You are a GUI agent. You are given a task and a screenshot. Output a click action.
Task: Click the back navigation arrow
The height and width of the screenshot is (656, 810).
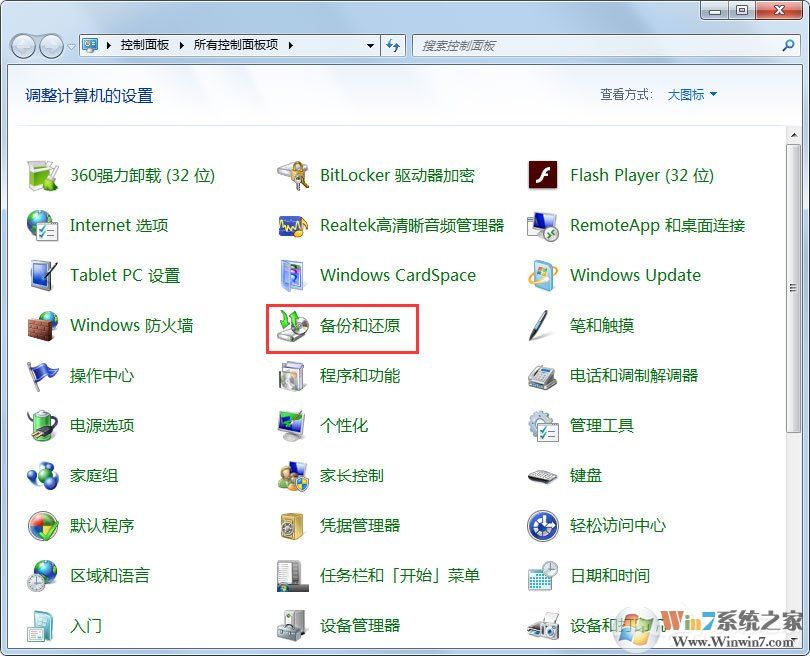pos(22,45)
